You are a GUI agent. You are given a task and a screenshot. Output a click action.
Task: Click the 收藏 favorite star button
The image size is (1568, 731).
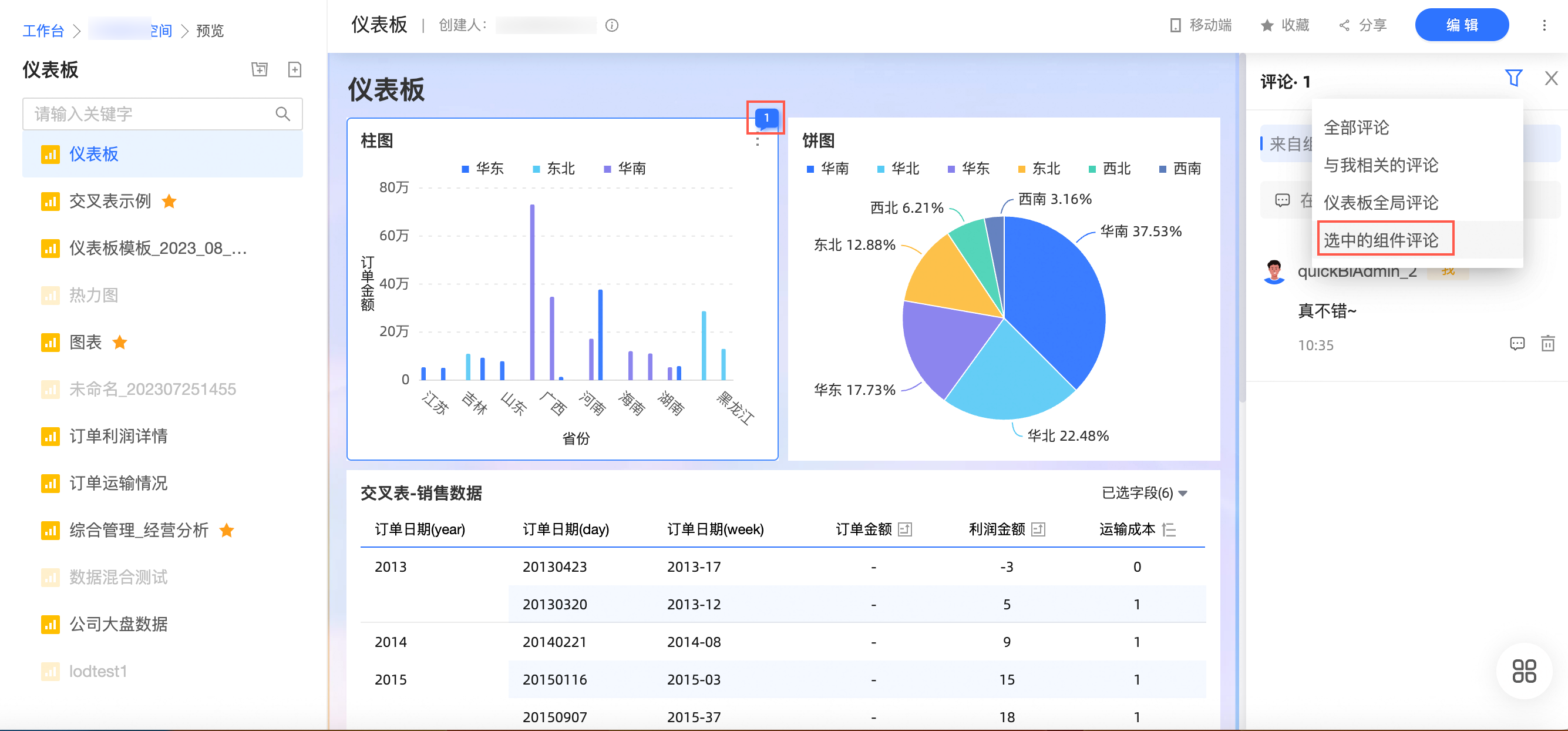click(1284, 25)
